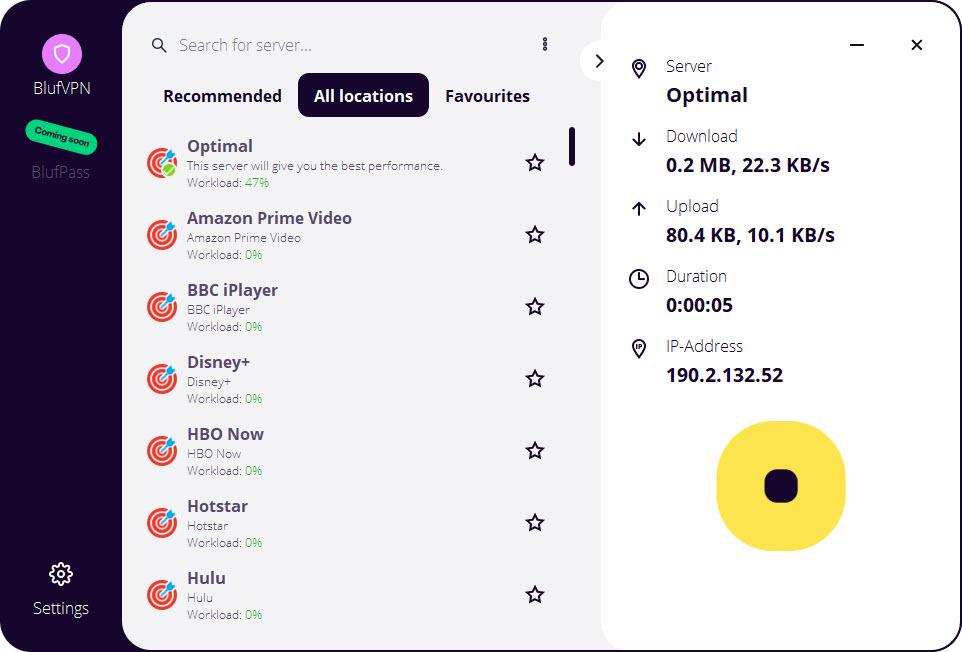Favourite Hulu with its star
The height and width of the screenshot is (652, 962).
point(535,594)
